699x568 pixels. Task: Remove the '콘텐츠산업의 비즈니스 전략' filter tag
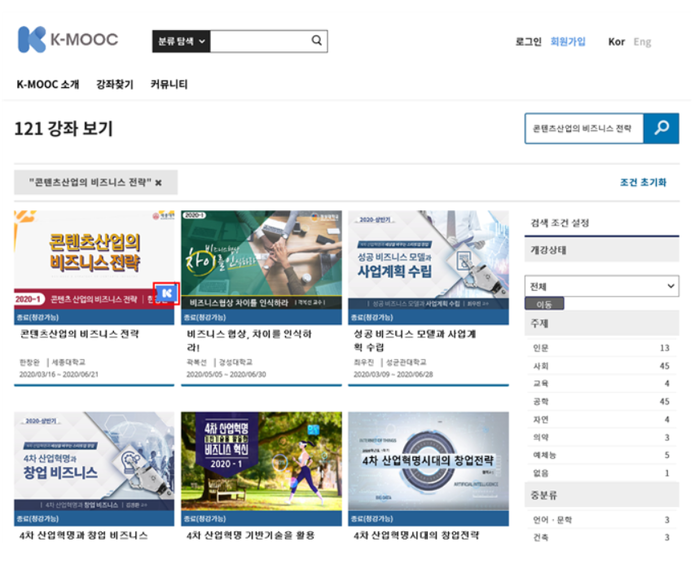pyautogui.click(x=159, y=183)
